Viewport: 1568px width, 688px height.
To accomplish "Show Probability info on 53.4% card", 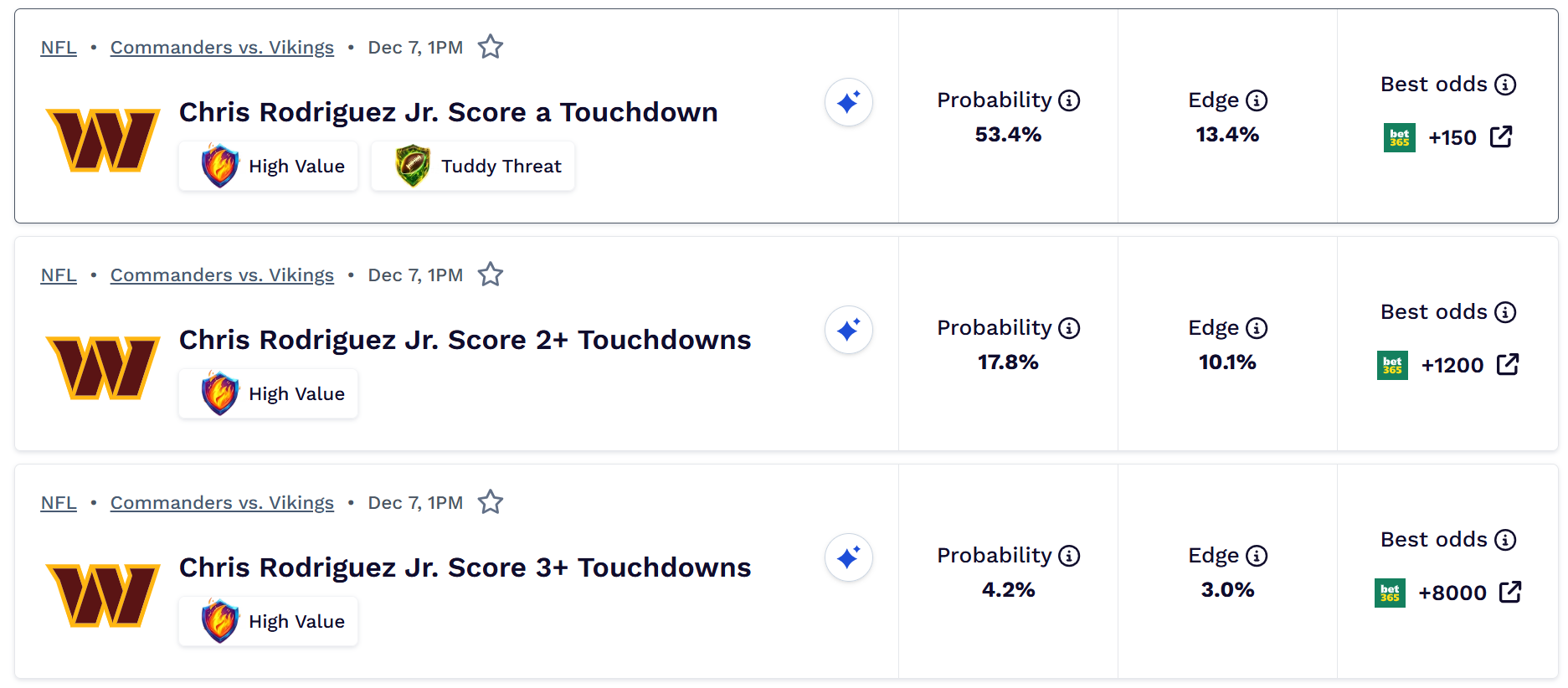I will coord(1069,100).
